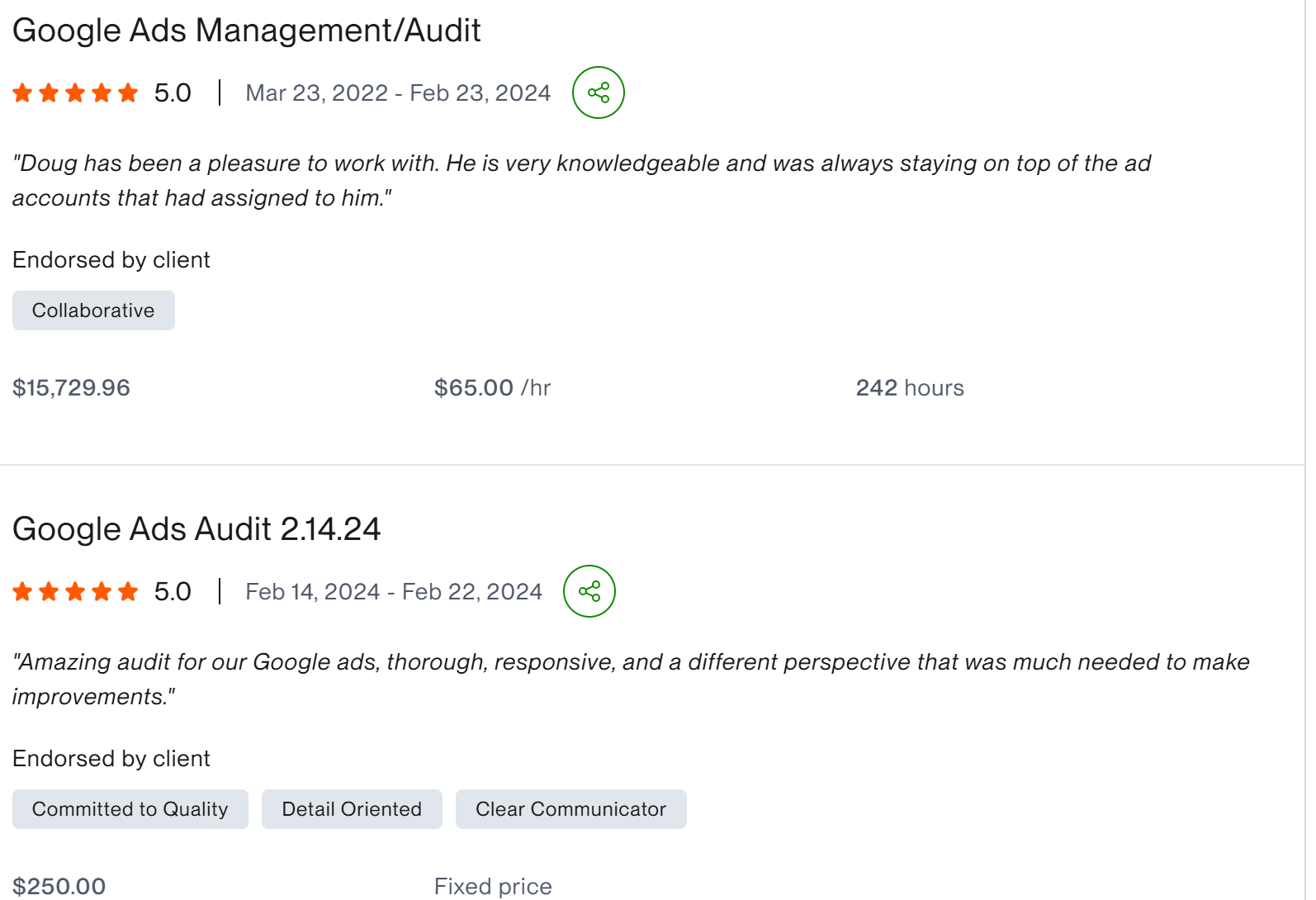This screenshot has height=900, width=1316.
Task: Click the review quote starting 'Amazing audit'
Action: [631, 680]
